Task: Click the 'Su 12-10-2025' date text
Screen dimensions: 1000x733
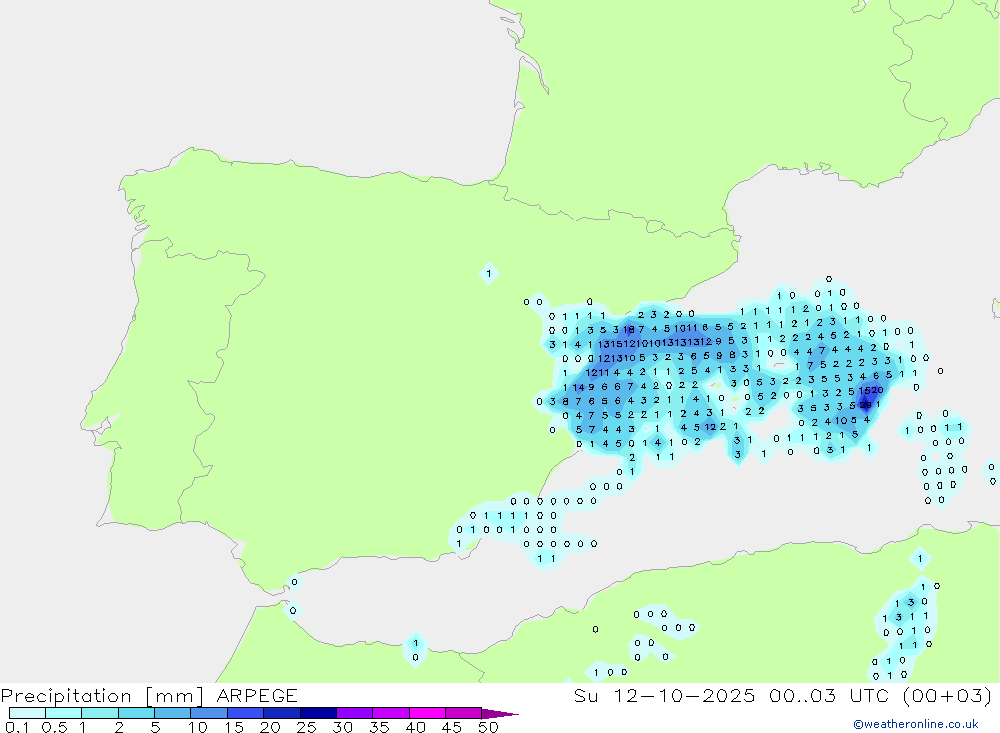Action: tap(665, 696)
